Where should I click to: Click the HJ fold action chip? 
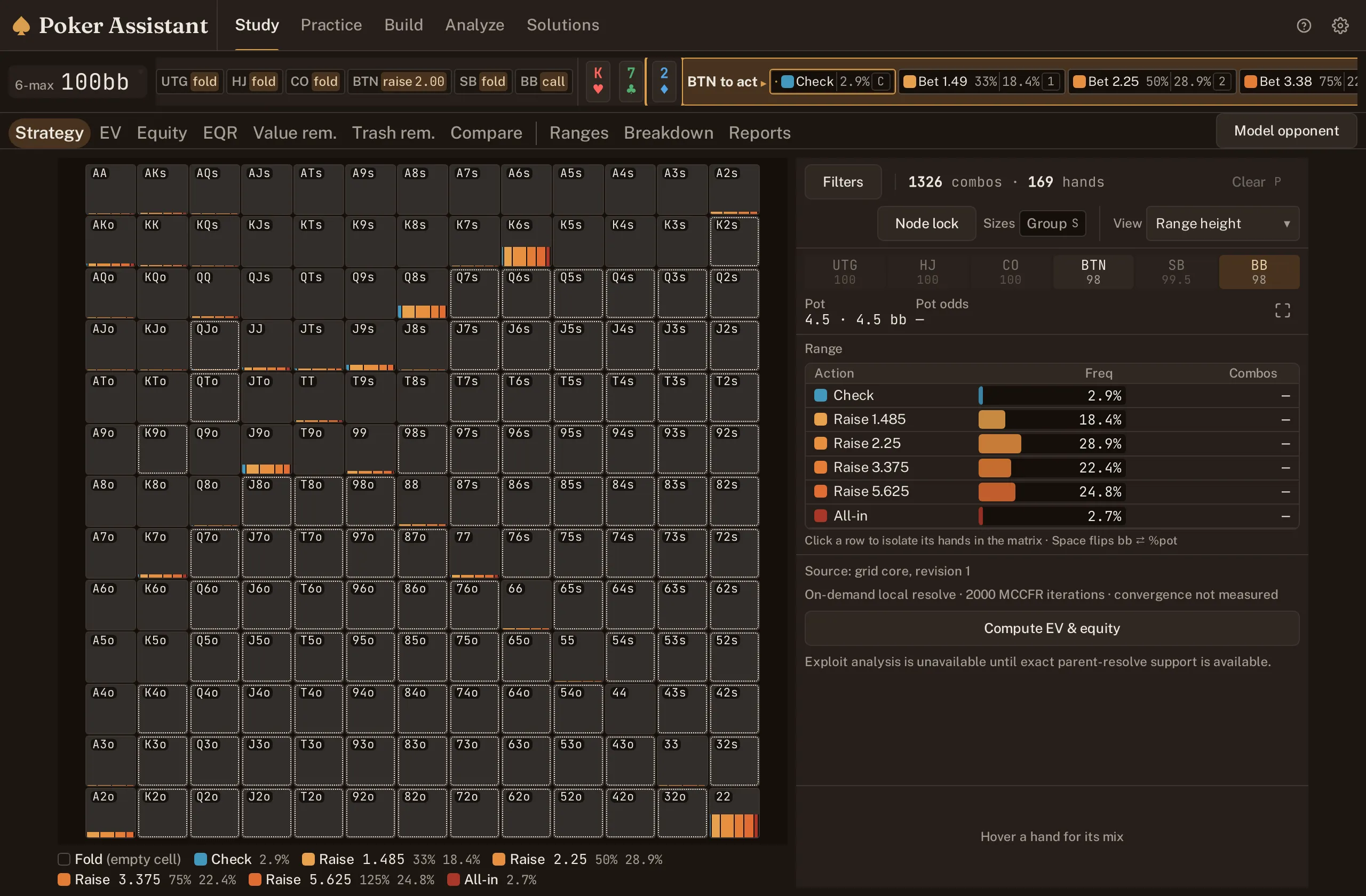tap(253, 82)
